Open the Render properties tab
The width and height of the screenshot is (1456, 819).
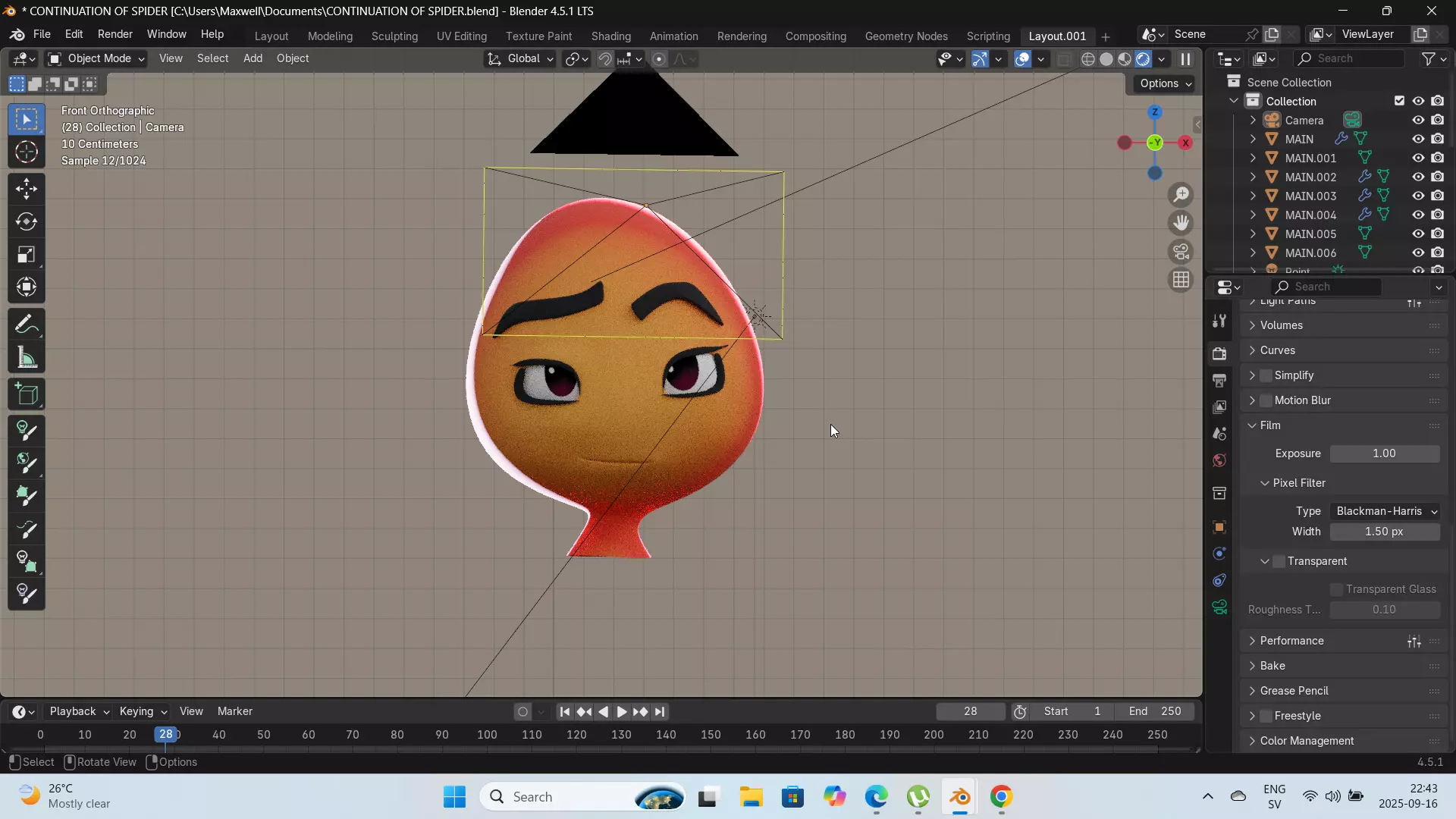(x=1219, y=353)
